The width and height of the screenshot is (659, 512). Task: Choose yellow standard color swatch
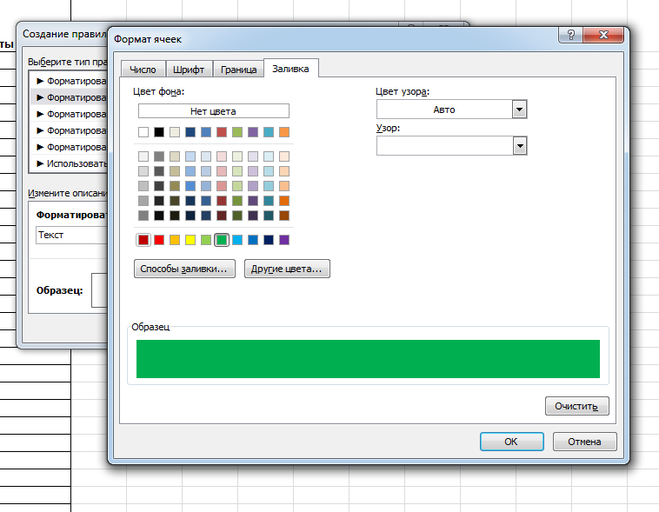click(x=190, y=240)
